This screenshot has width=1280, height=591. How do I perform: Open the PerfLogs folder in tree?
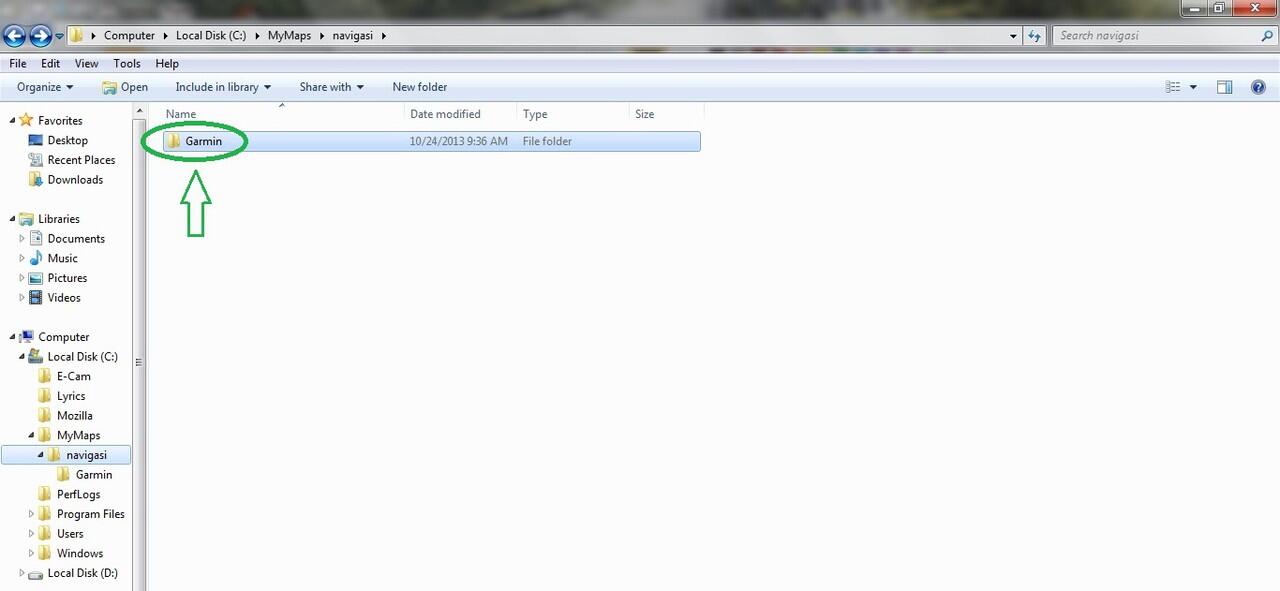tap(79, 494)
